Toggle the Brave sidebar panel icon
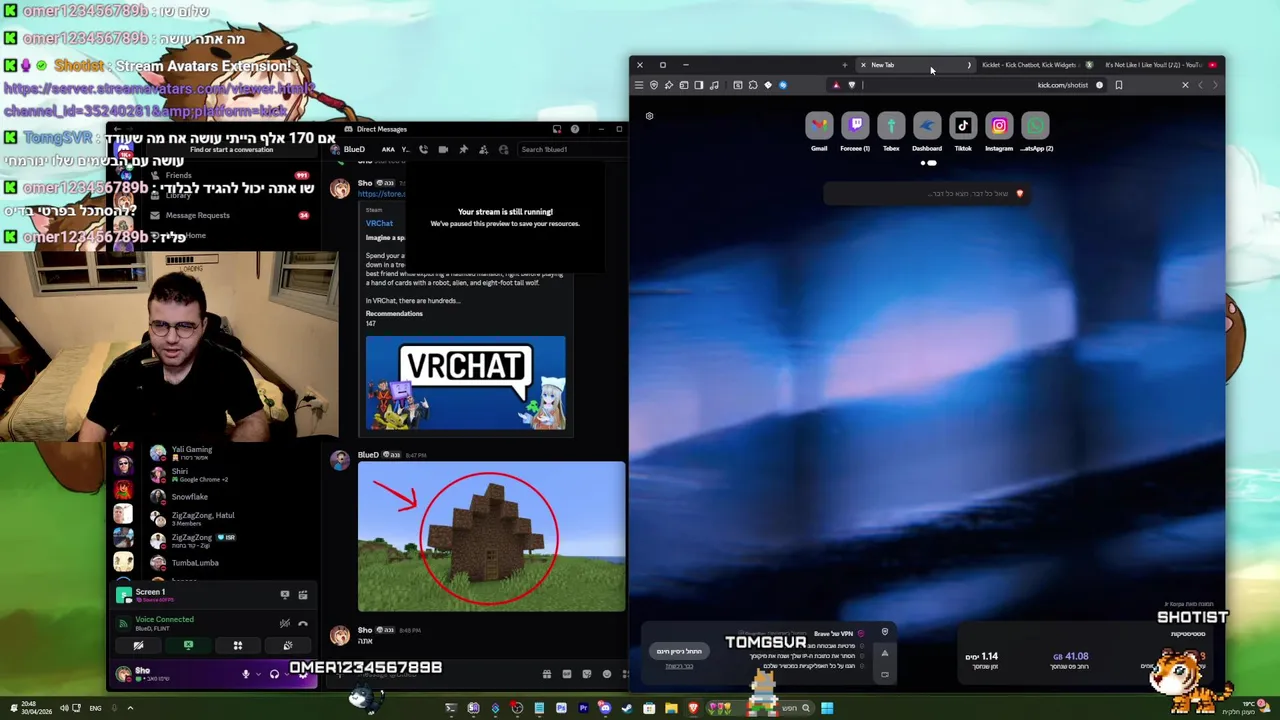Viewport: 1280px width, 720px height. 699,85
